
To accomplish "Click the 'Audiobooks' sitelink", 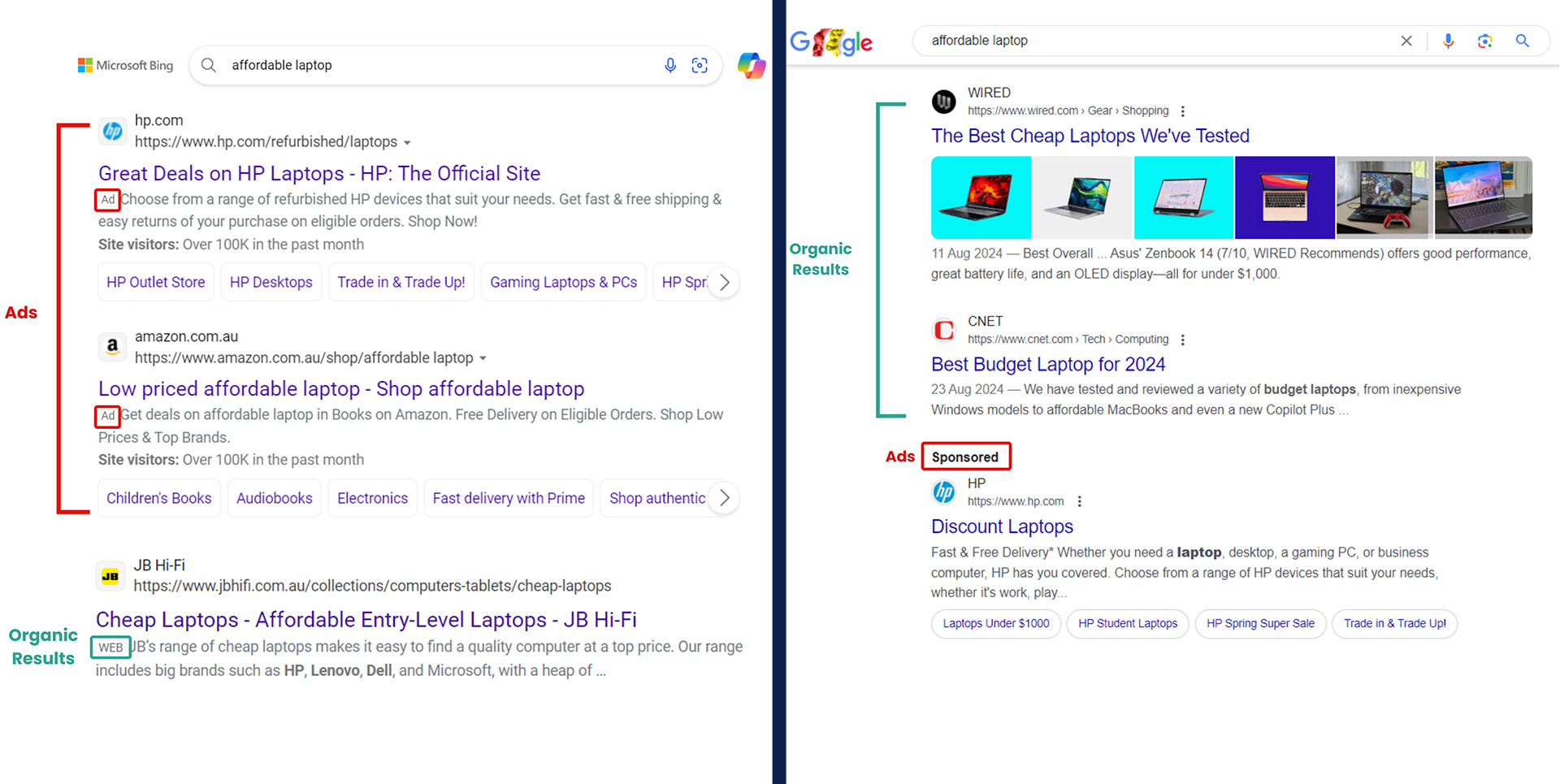I will [x=275, y=498].
